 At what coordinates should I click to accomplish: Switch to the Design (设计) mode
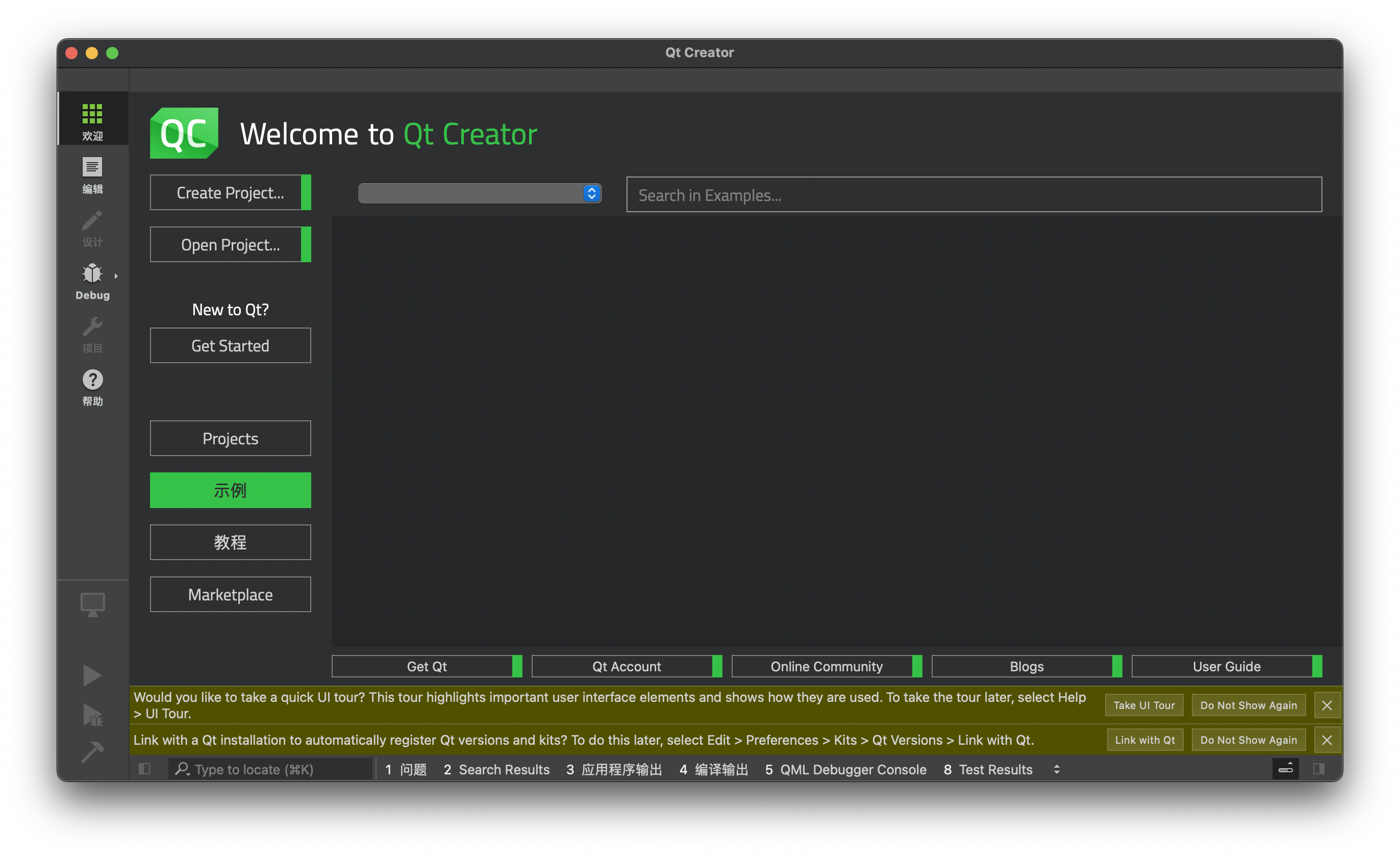pyautogui.click(x=93, y=229)
